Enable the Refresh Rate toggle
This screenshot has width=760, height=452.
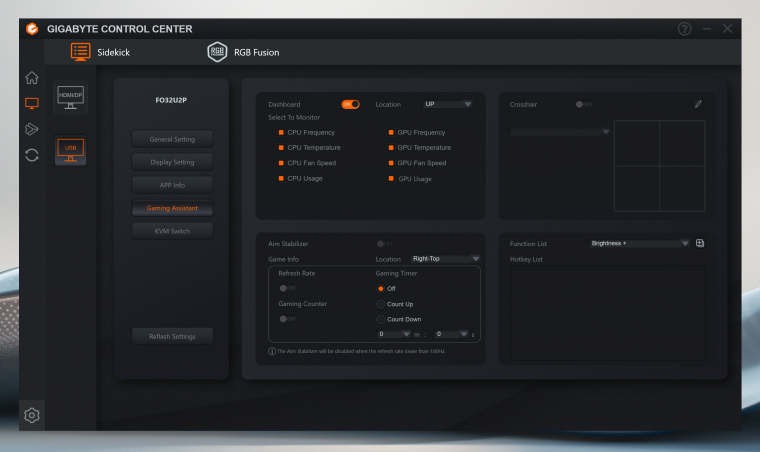coord(287,288)
